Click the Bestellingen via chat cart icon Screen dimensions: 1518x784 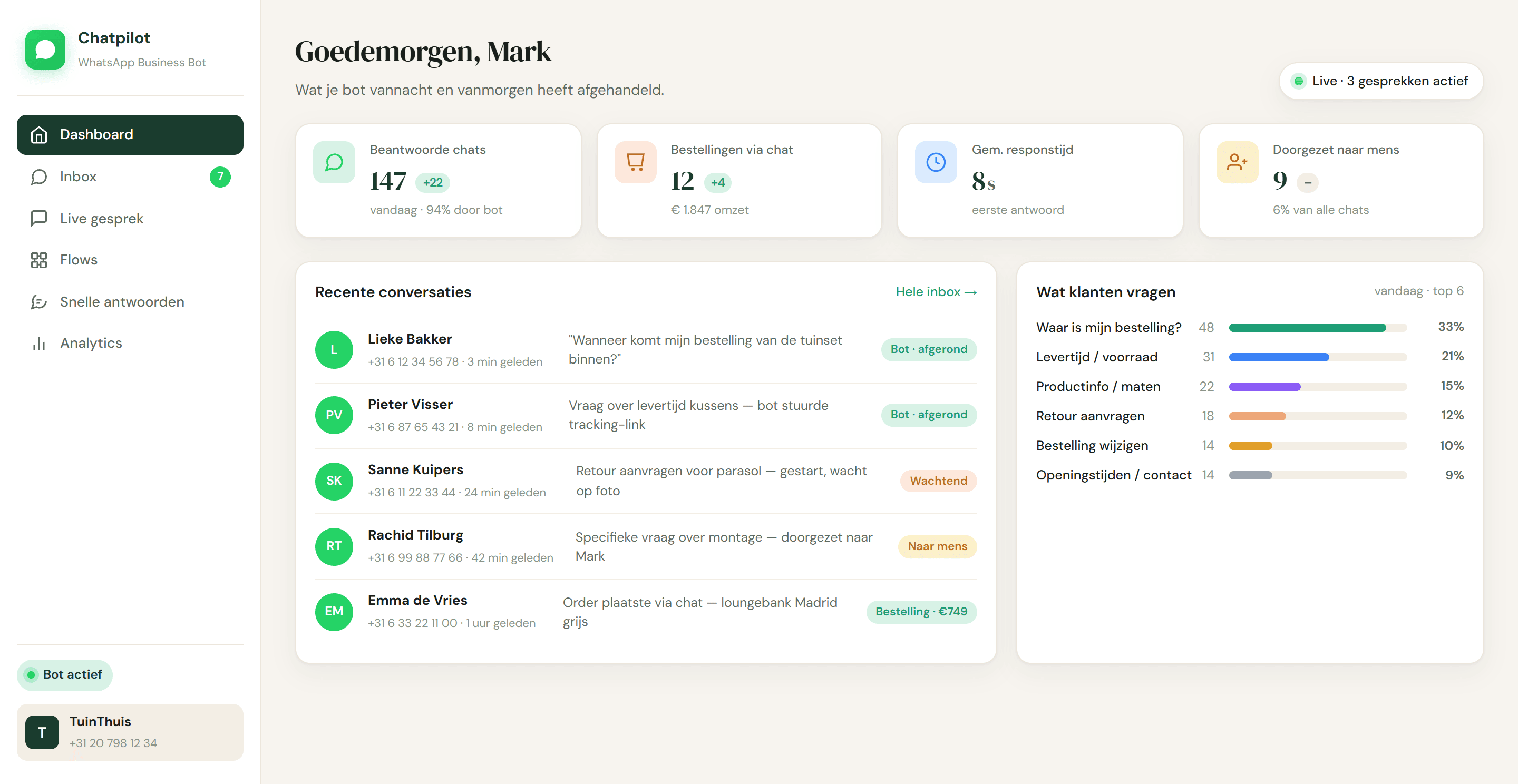point(635,162)
